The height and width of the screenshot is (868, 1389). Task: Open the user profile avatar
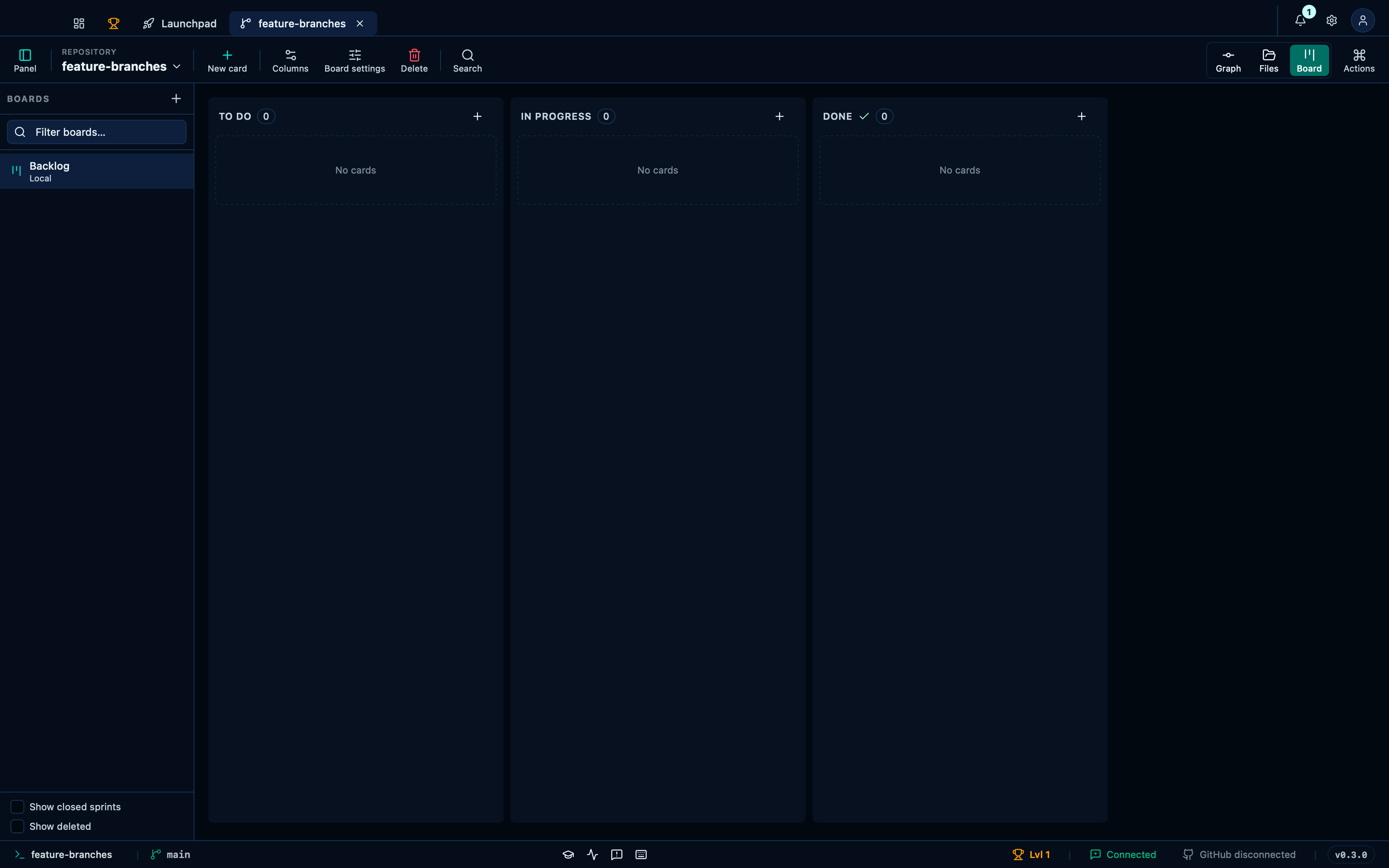pyautogui.click(x=1363, y=21)
